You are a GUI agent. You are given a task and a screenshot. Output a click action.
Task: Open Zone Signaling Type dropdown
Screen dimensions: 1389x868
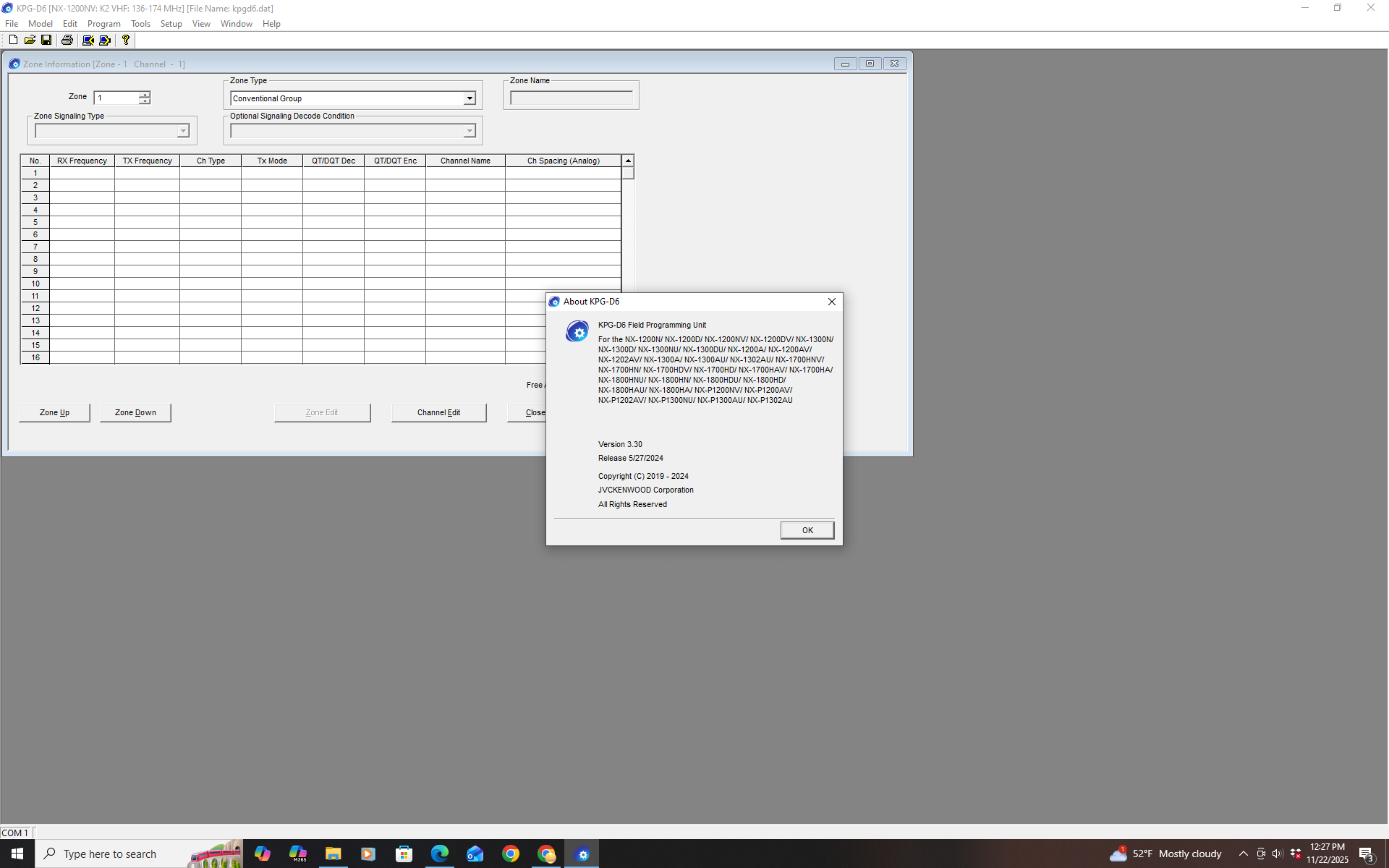pos(183,131)
